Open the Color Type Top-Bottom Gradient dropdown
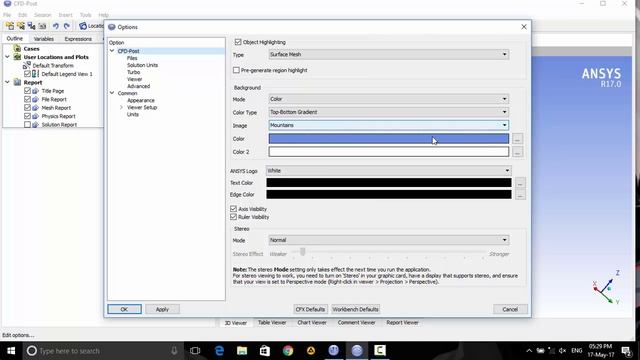This screenshot has width=640, height=360. [x=389, y=112]
